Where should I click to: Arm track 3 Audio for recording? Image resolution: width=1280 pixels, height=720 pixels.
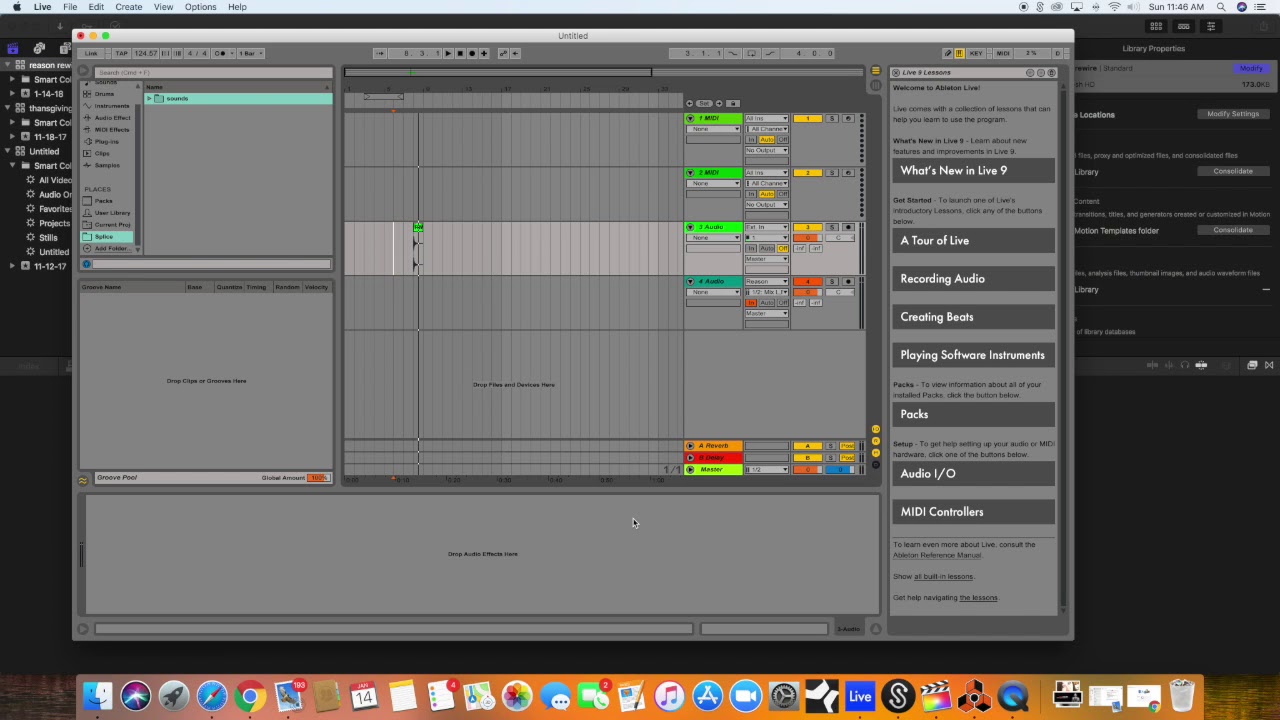[x=848, y=227]
